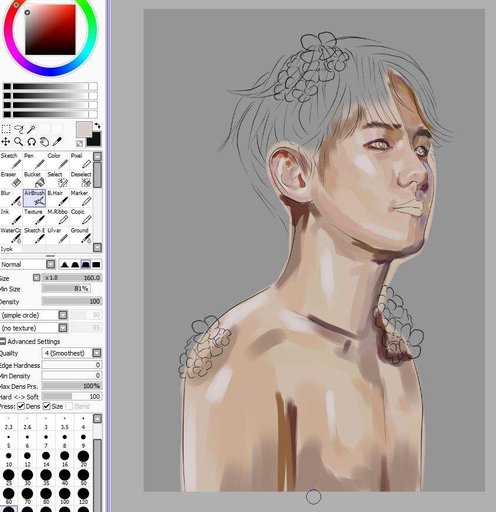Open the Quality 4 (Smoothest) dropdown
This screenshot has height=512, width=496.
72,353
